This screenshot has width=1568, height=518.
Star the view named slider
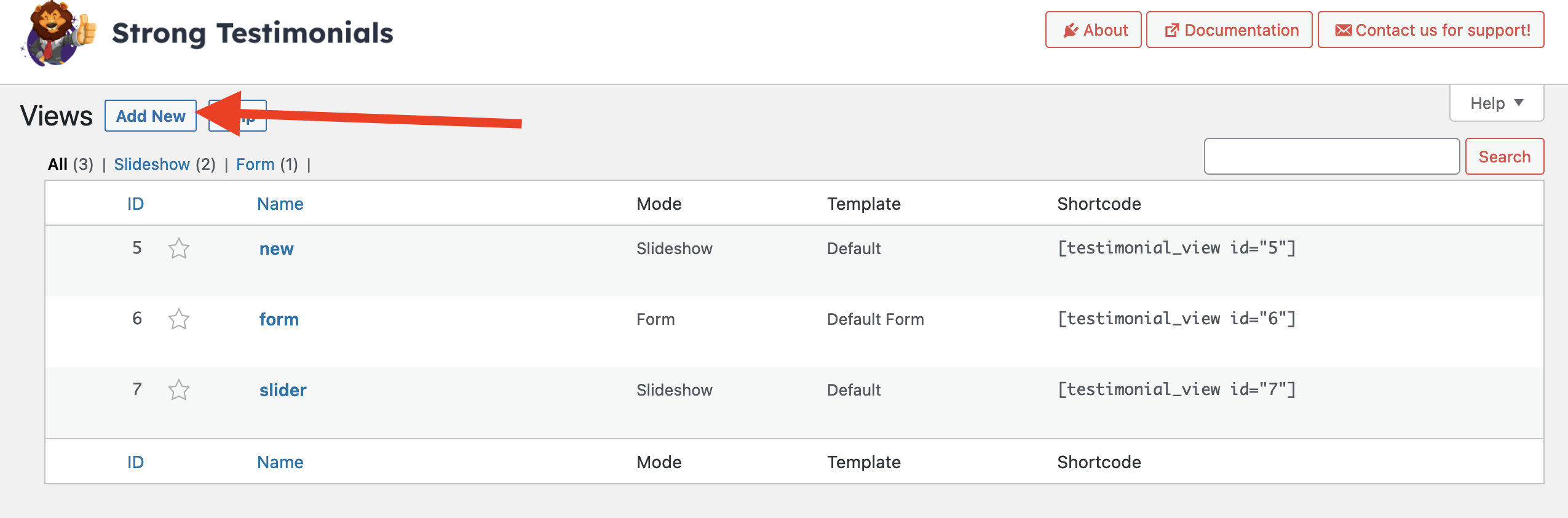pos(179,390)
